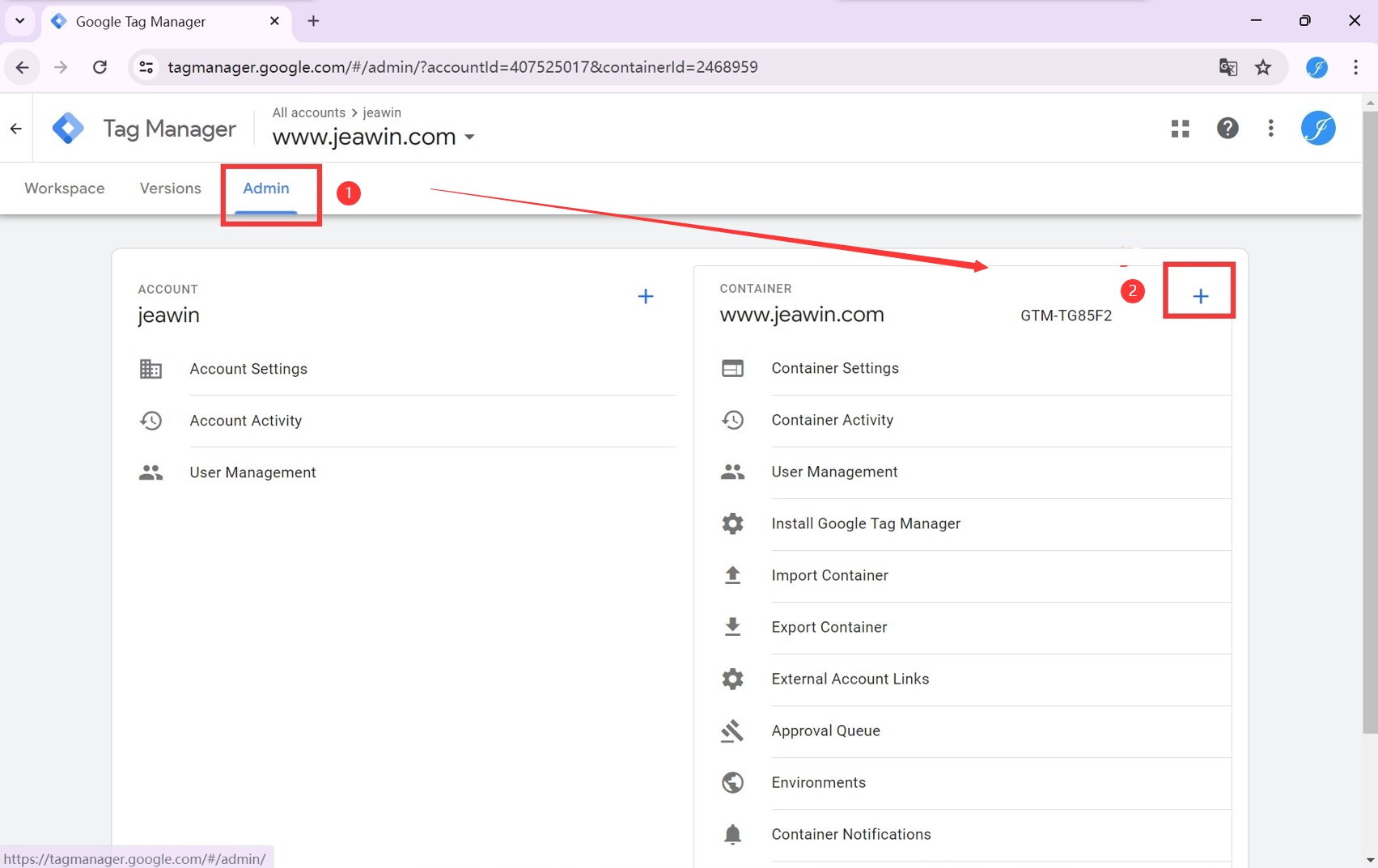Viewport: 1378px width, 868px height.
Task: Open the jeawin breadcrumb link
Action: (382, 112)
